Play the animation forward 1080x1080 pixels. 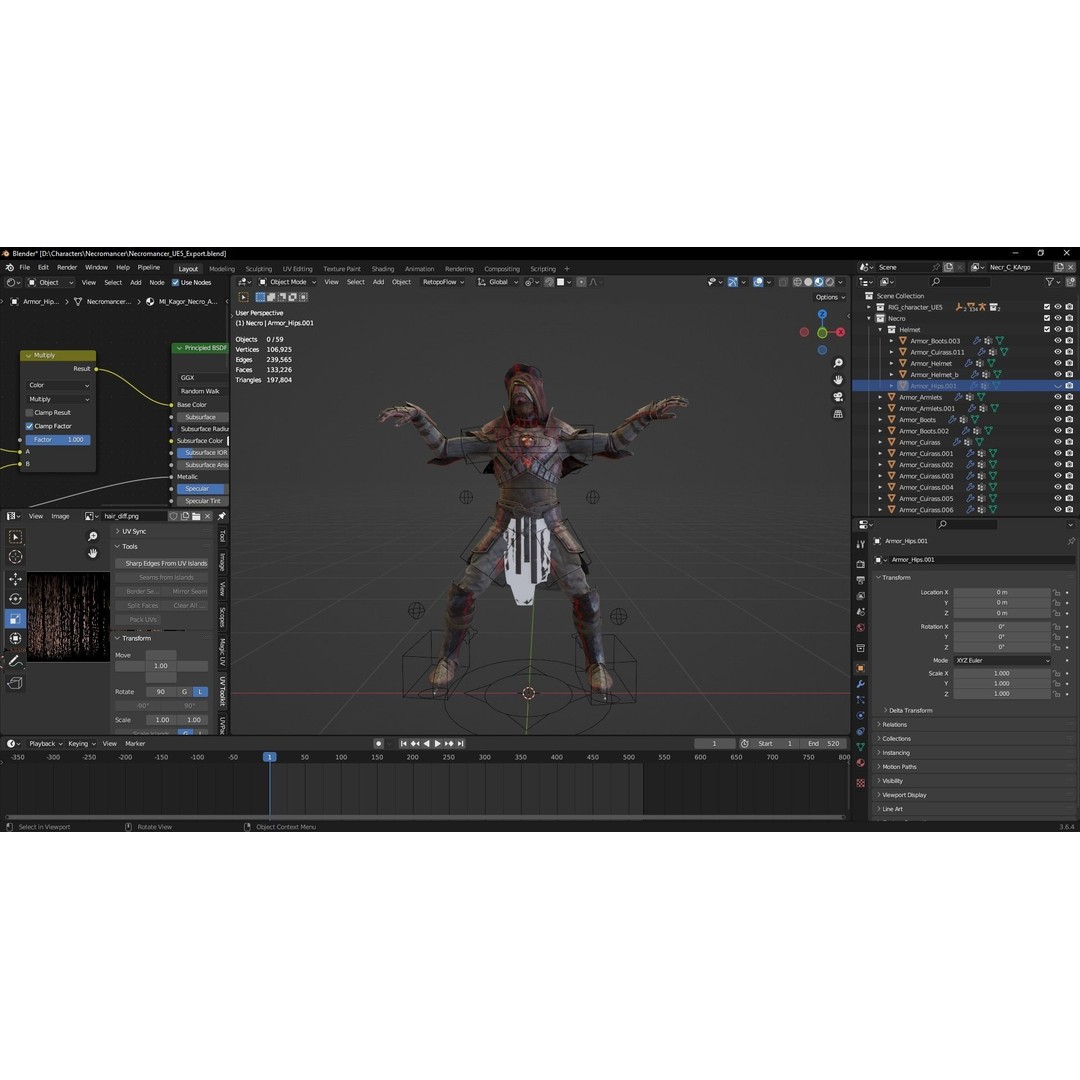pos(437,744)
